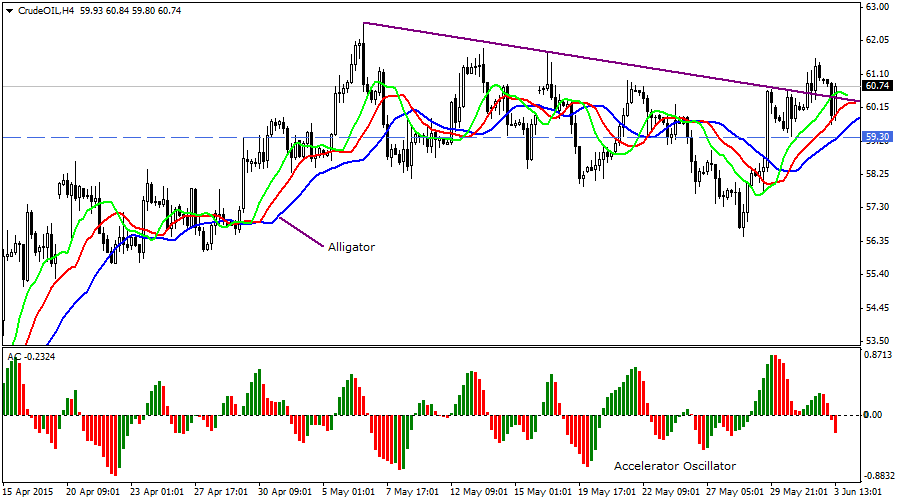Click the 5 May 01:01 date label
Viewport: 900px width, 500px height.
pos(350,492)
